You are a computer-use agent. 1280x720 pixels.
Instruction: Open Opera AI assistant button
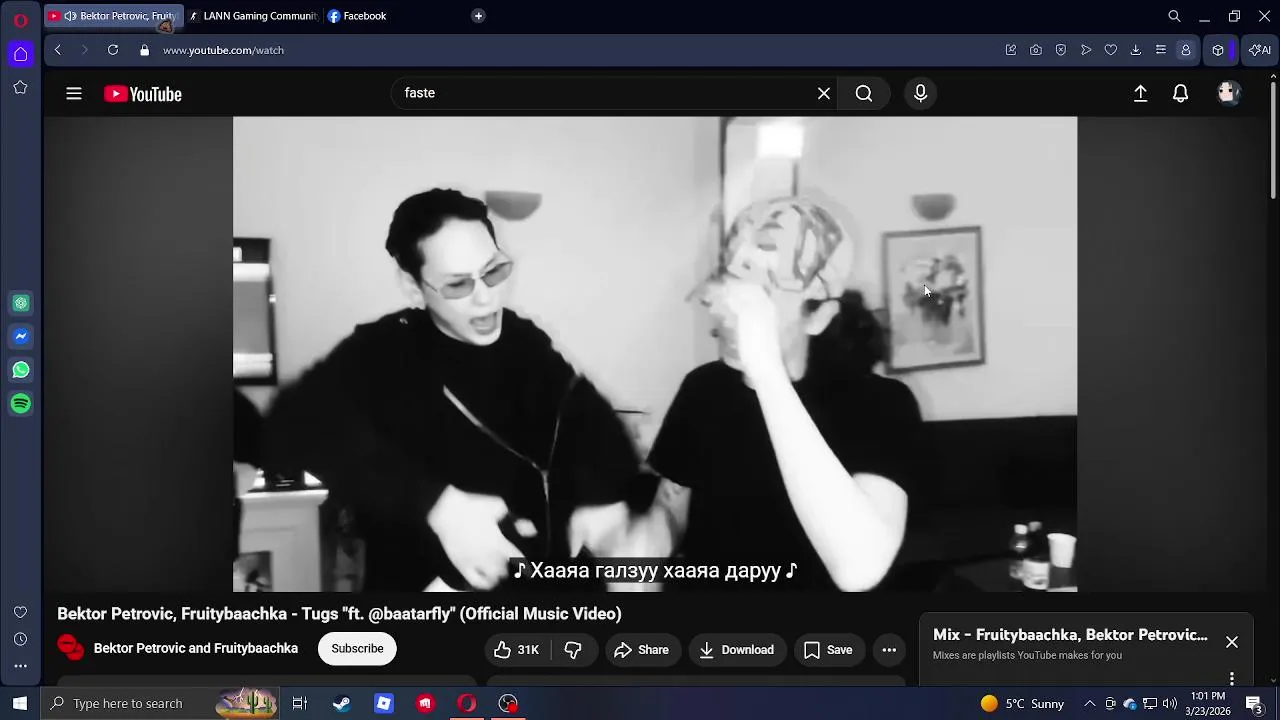pos(1258,50)
